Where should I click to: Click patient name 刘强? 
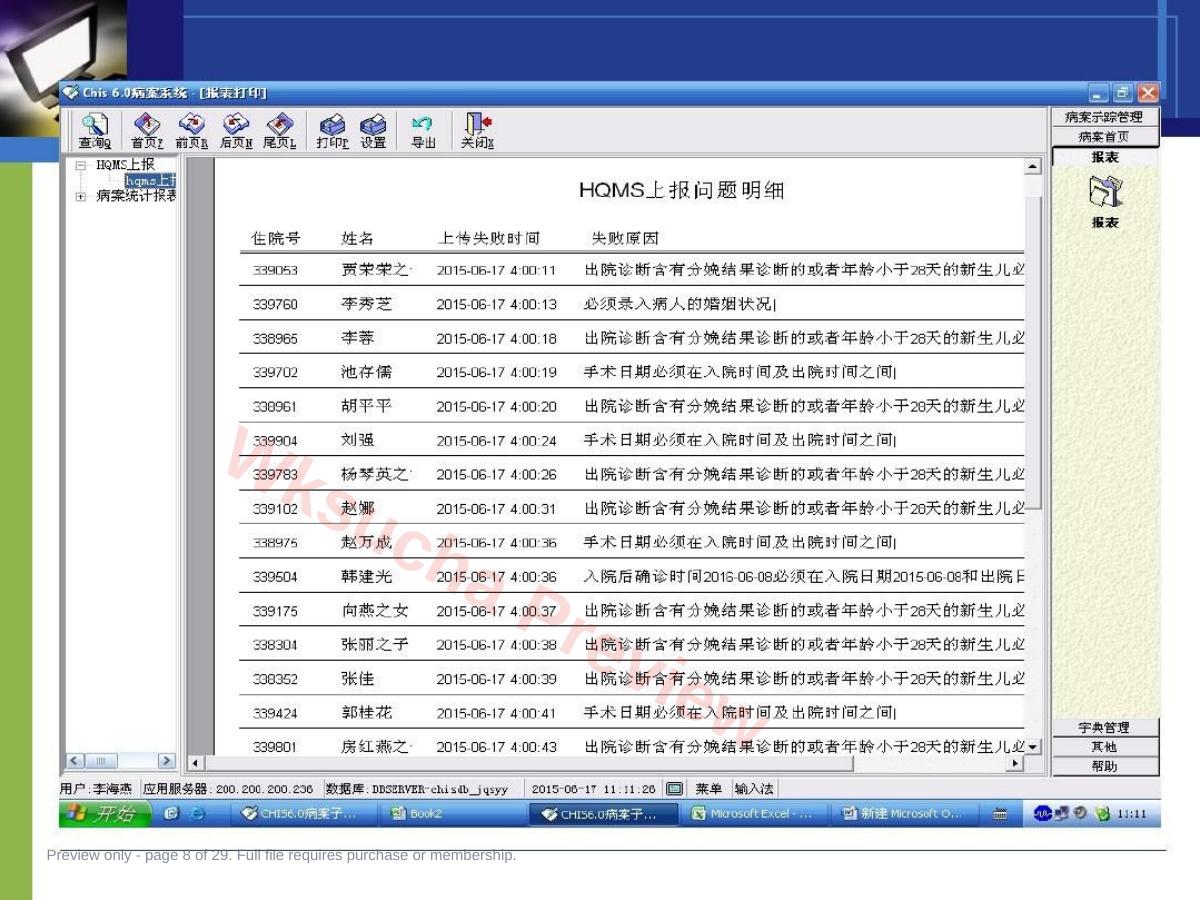click(357, 440)
